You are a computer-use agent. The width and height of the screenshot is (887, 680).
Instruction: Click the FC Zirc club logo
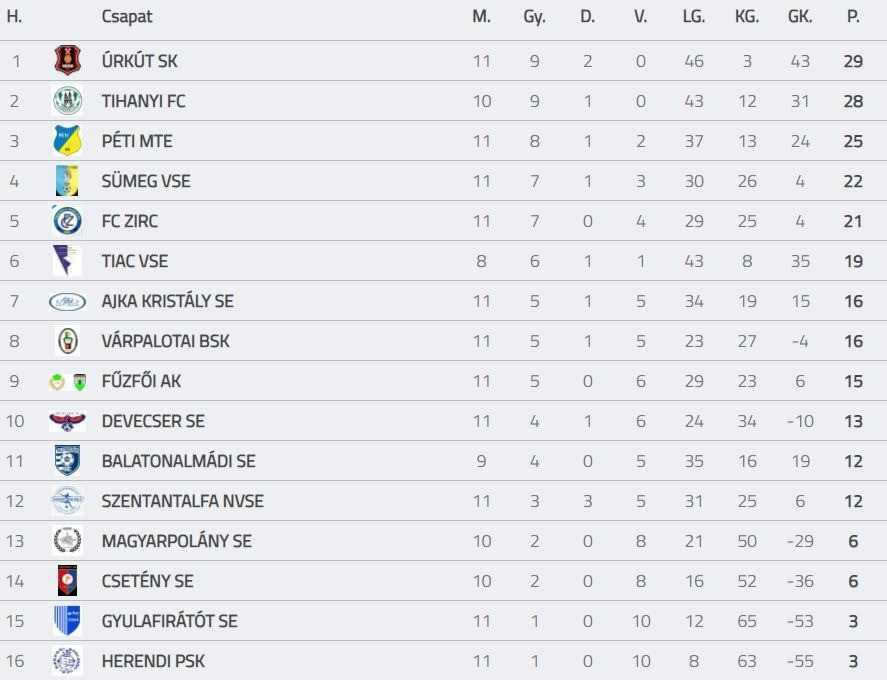(67, 221)
